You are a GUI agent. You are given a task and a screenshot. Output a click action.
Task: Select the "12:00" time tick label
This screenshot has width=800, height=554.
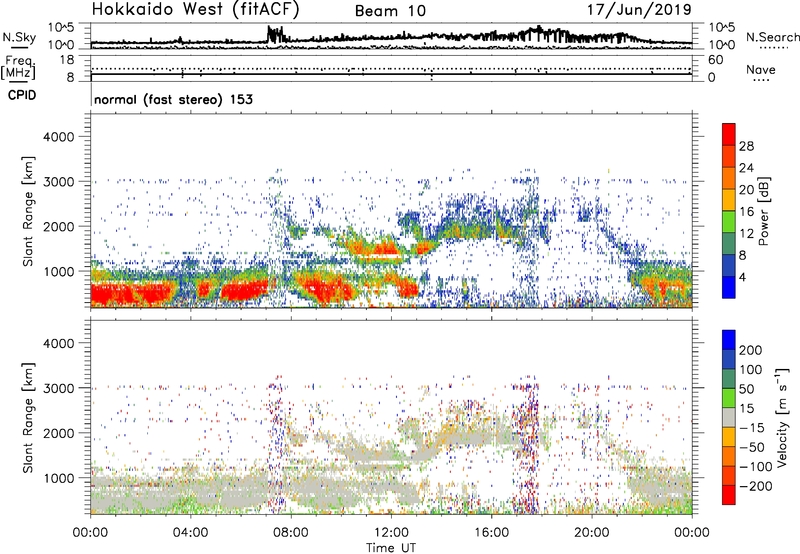click(x=391, y=533)
